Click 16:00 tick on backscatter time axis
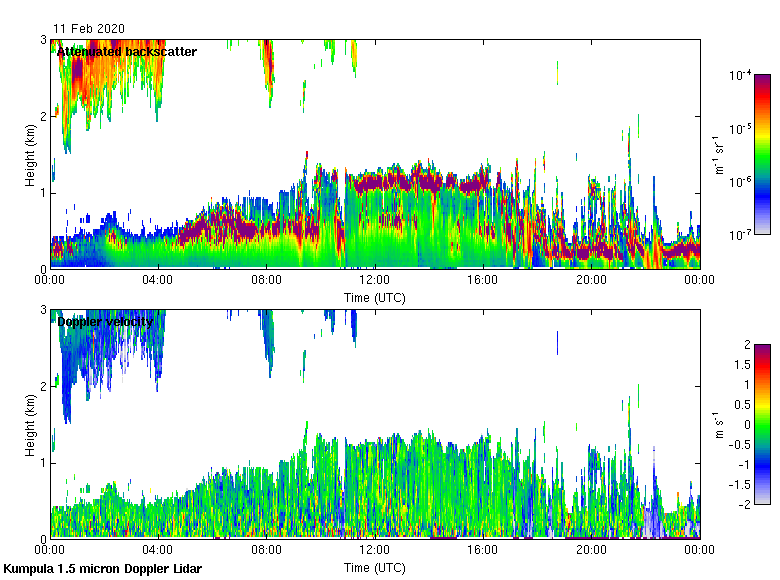Image resolution: width=780 pixels, height=580 pixels. [483, 281]
